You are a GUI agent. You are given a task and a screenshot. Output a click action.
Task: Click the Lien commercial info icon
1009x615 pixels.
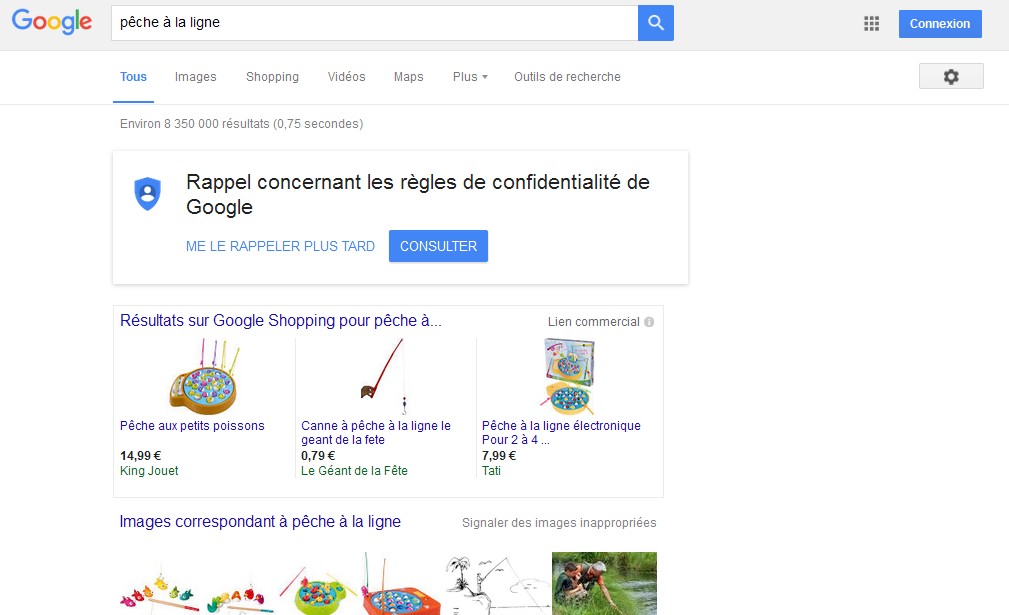click(x=649, y=322)
